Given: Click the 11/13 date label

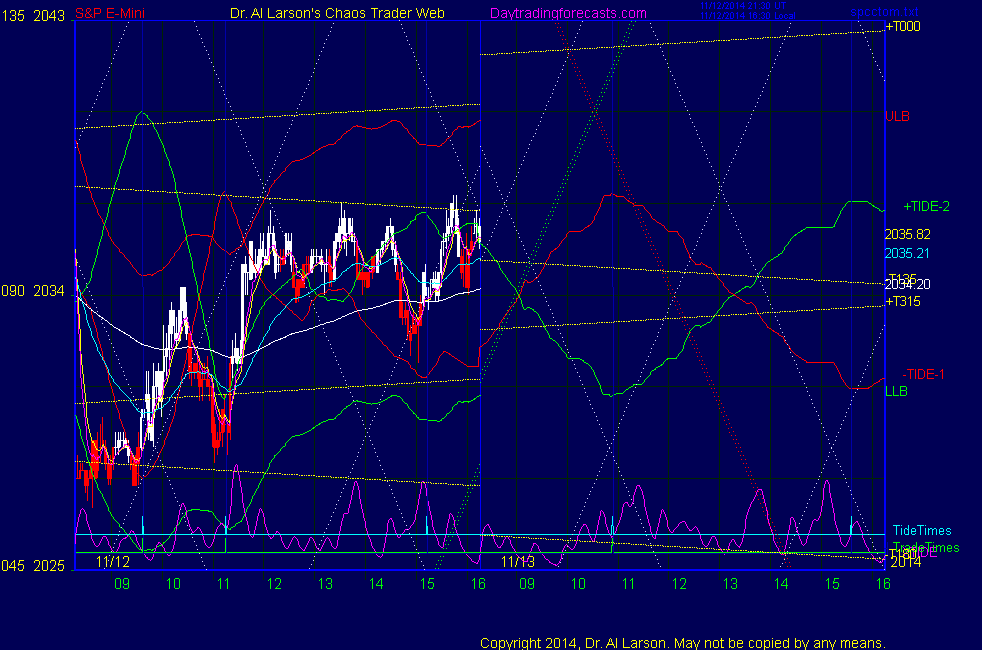Looking at the screenshot, I should 518,562.
